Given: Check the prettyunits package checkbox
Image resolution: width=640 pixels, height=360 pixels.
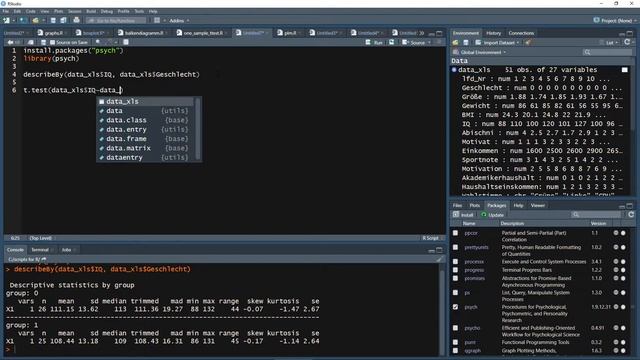Looking at the screenshot, I should (x=456, y=247).
